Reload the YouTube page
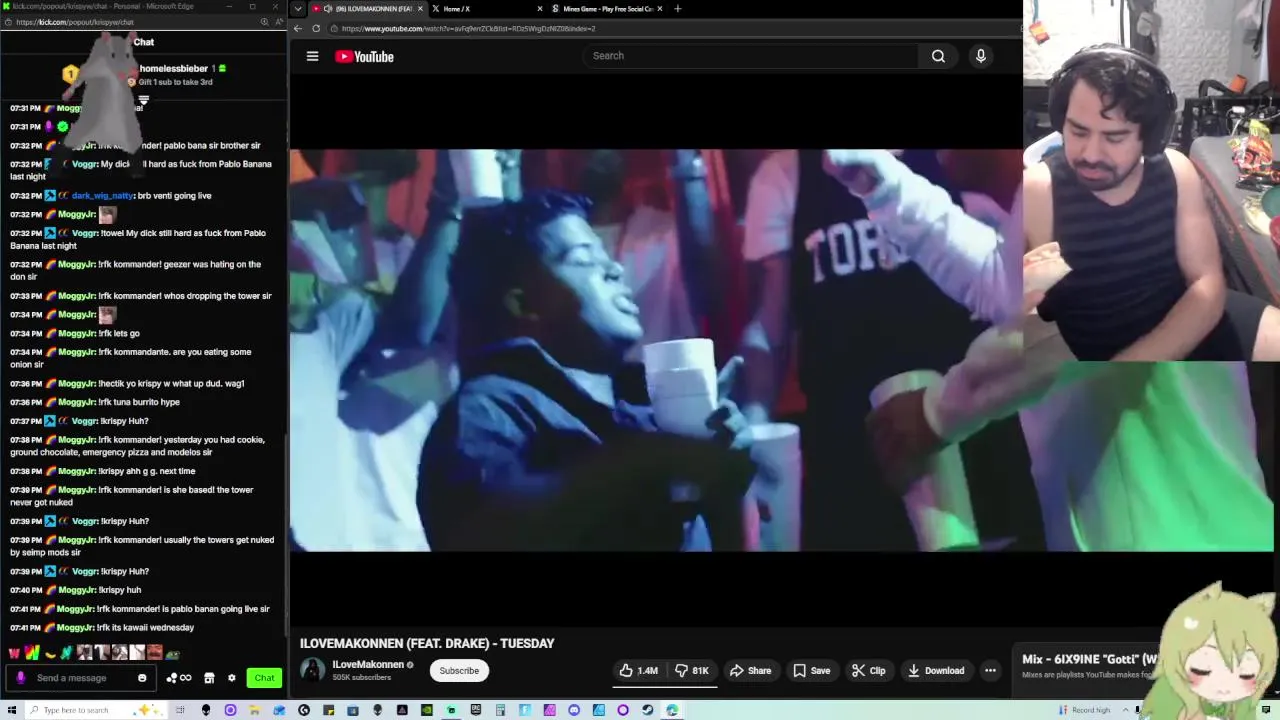Viewport: 1280px width, 720px height. (316, 28)
